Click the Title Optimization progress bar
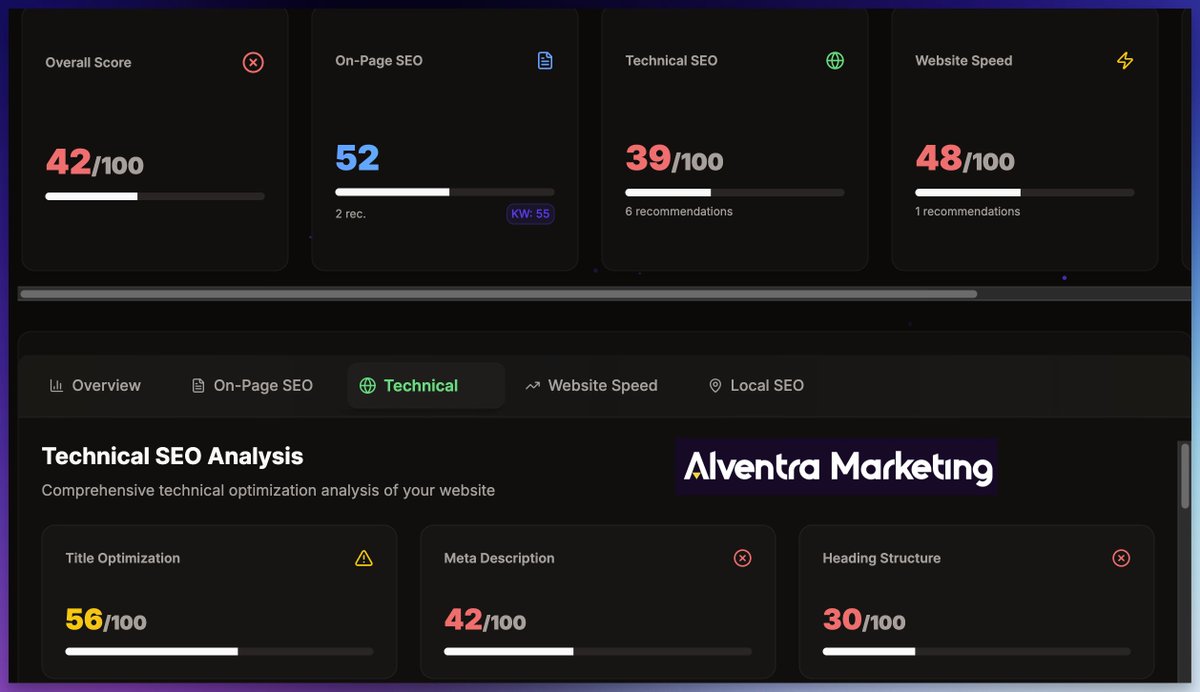The image size is (1200, 692). tap(219, 651)
